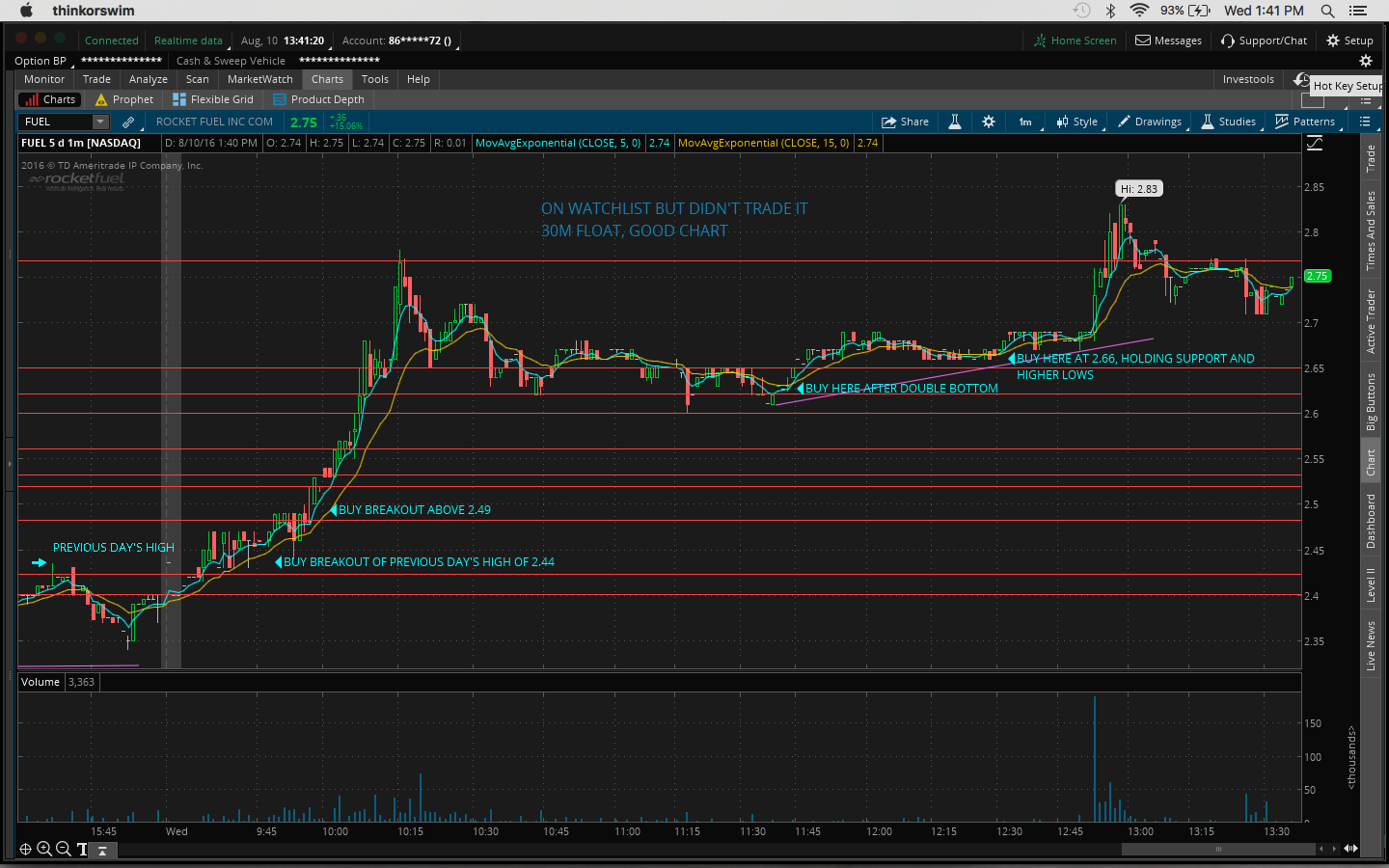The image size is (1389, 868).
Task: Open the Investools button
Action: pyautogui.click(x=1248, y=79)
